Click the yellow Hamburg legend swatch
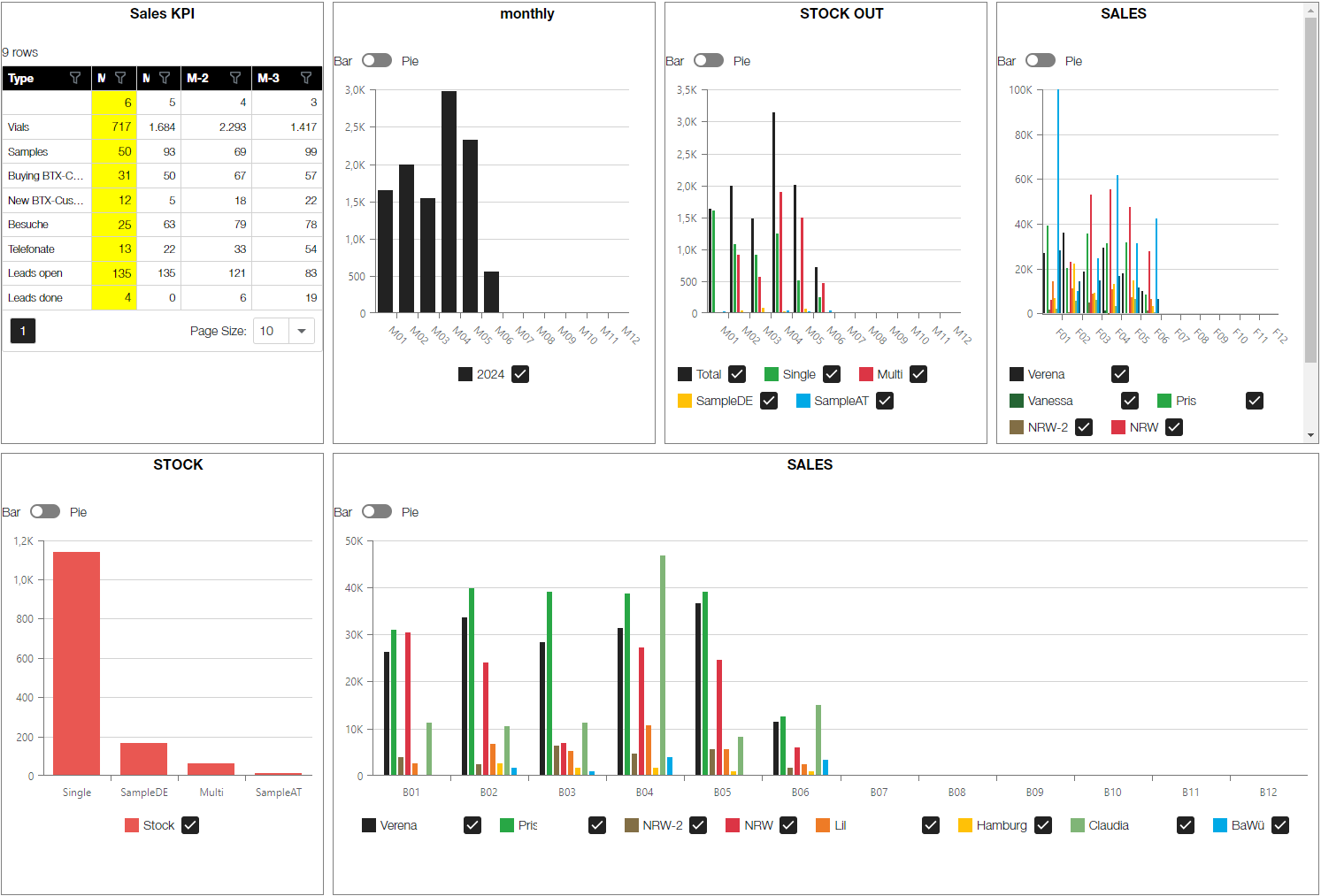 [x=965, y=825]
